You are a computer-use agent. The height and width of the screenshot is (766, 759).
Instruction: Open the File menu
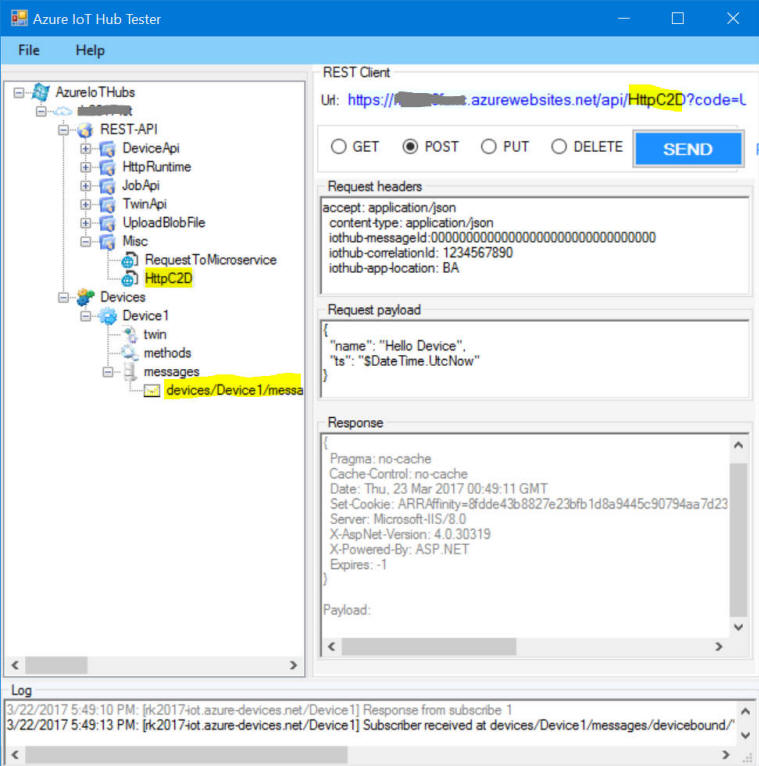(x=29, y=50)
